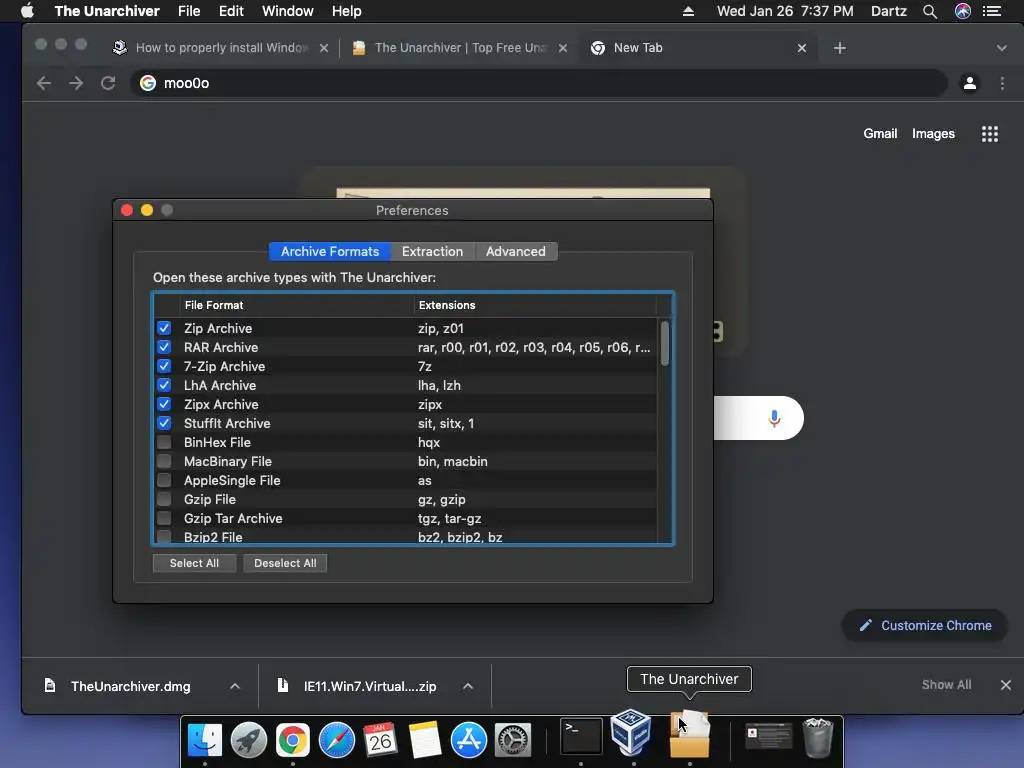Switch to The Unarchiver Top Free tab
Screen dimensions: 1024x768
point(460,48)
